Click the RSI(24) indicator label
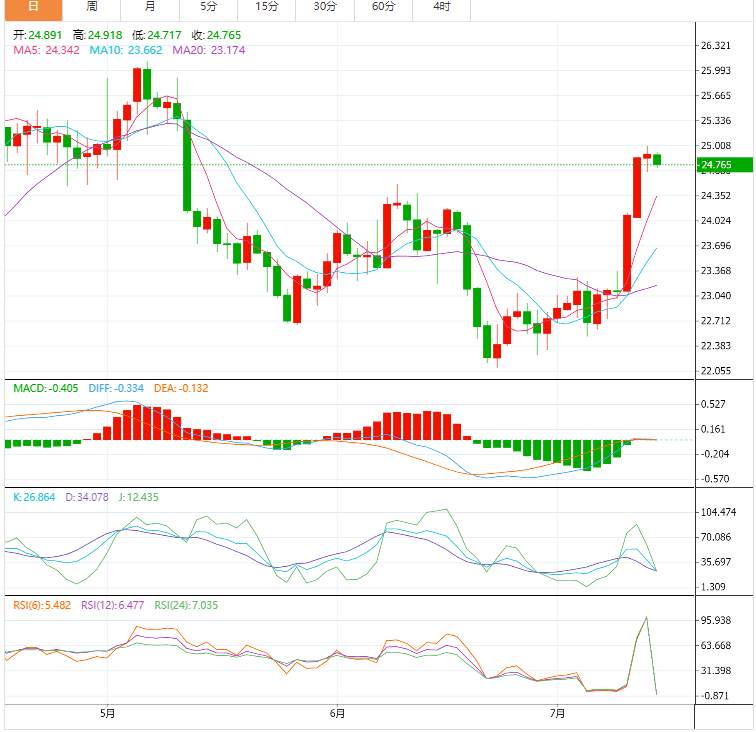This screenshot has height=732, width=756. pyautogui.click(x=188, y=605)
